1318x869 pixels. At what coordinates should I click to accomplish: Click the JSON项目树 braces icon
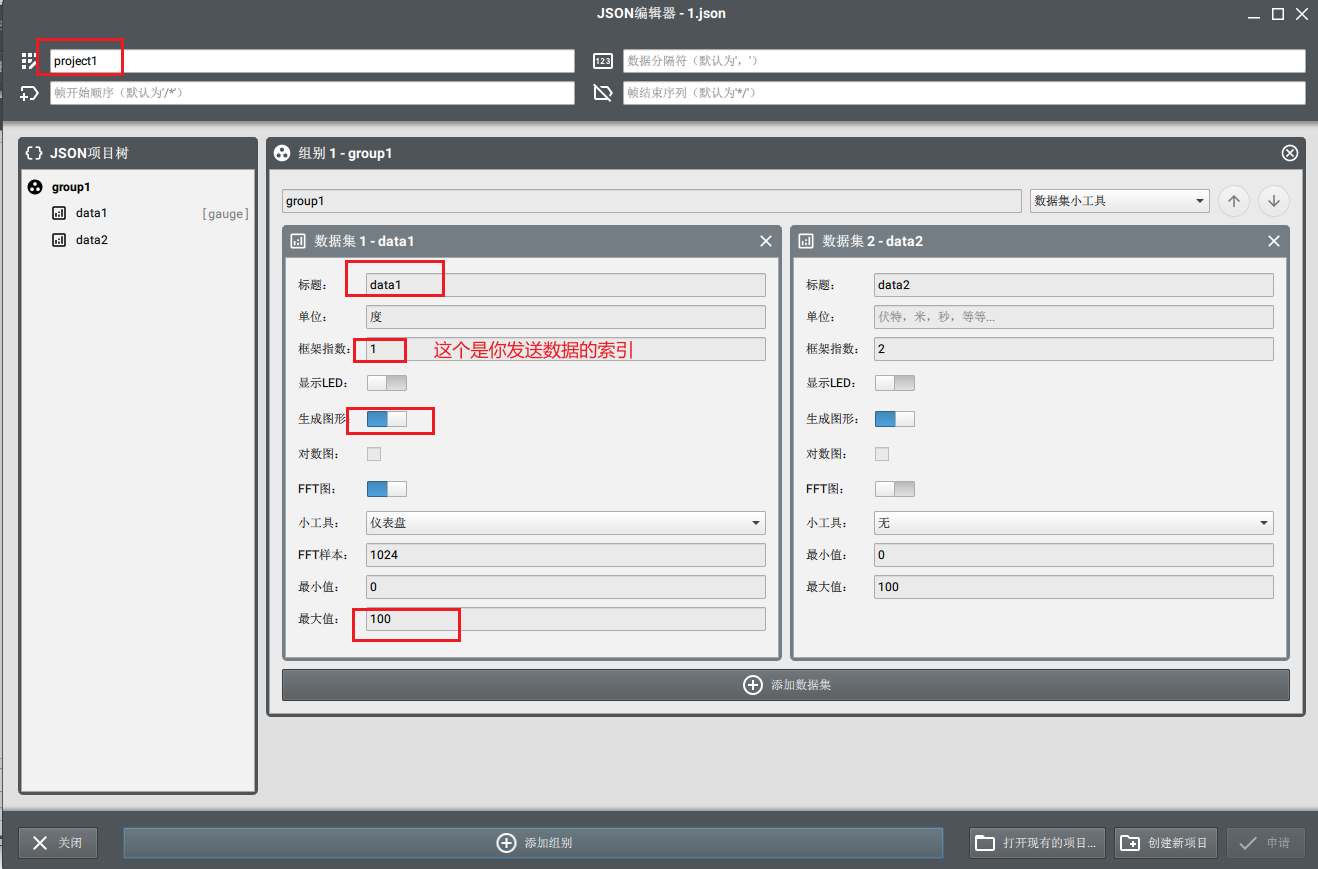coord(34,153)
